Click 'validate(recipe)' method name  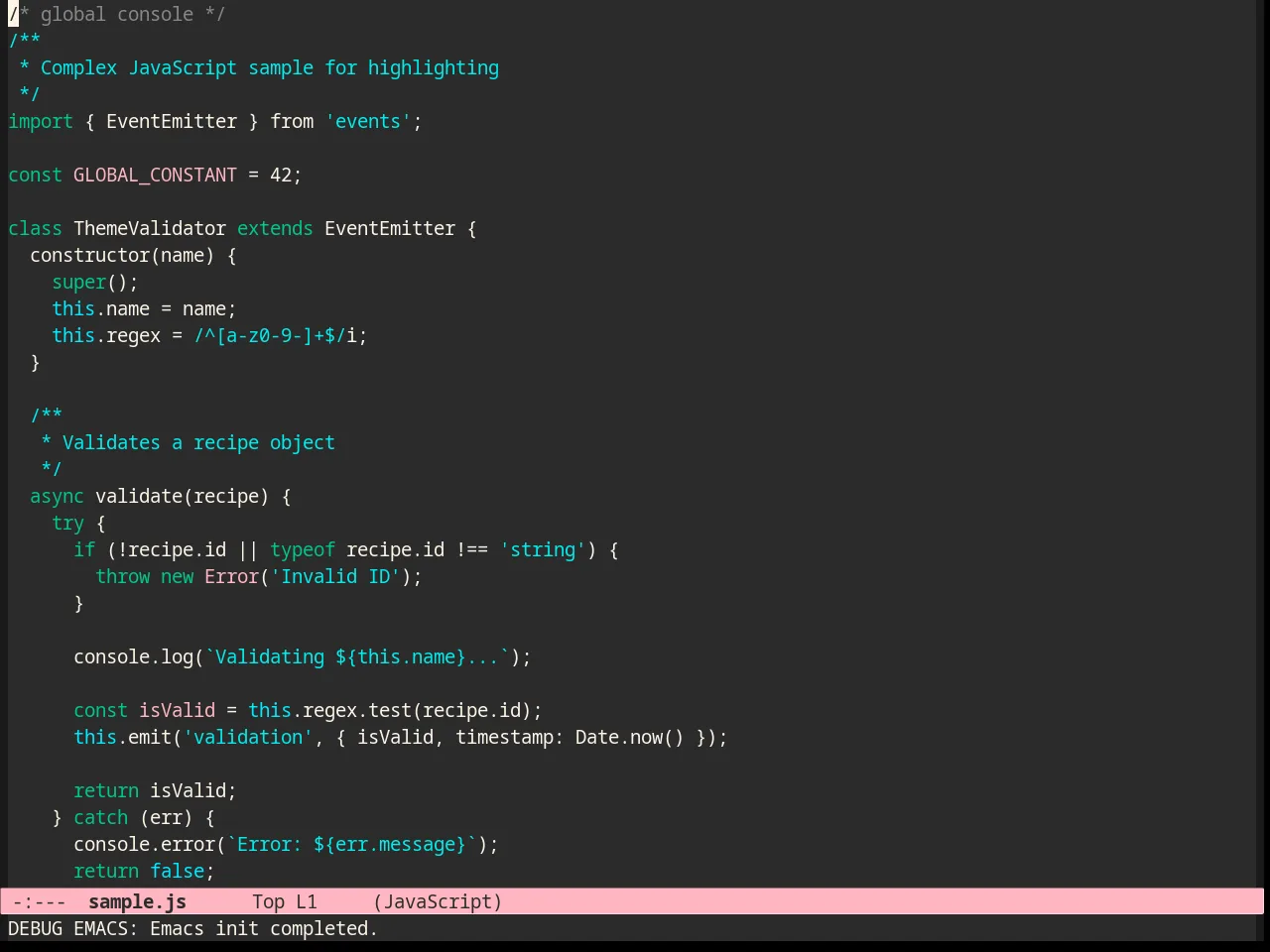click(182, 496)
